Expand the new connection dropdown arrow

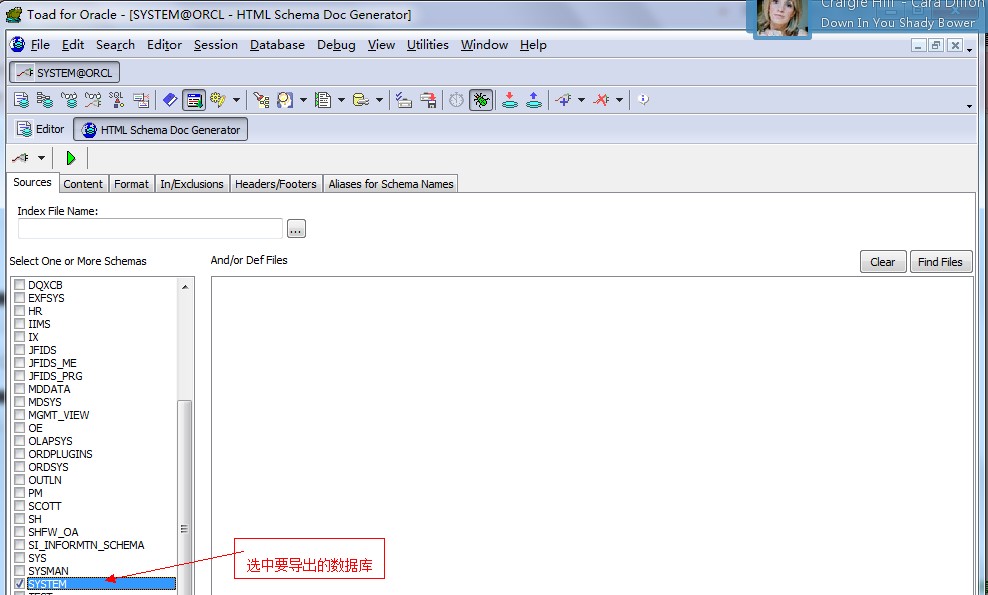582,100
